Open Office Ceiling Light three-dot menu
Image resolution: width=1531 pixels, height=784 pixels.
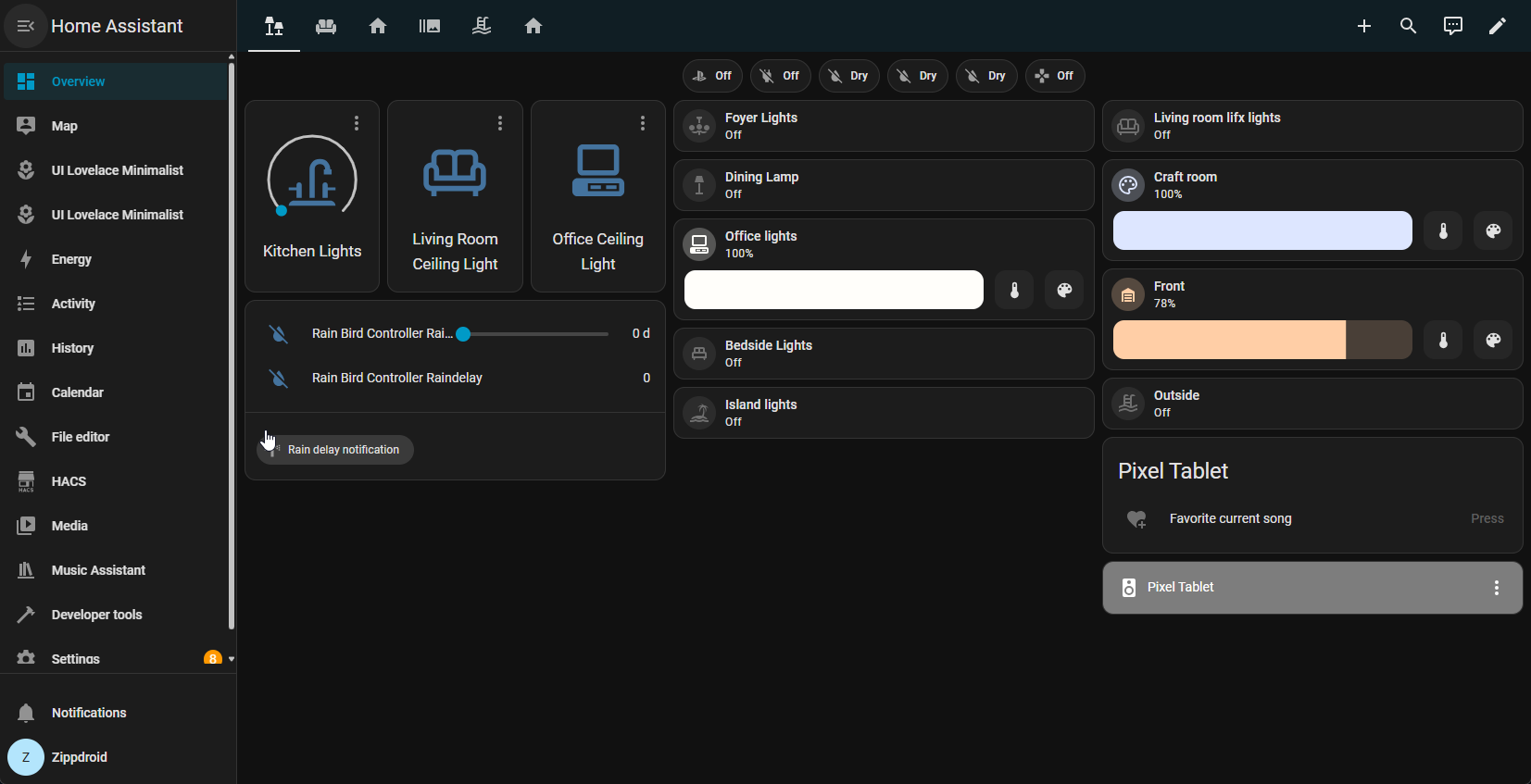643,123
